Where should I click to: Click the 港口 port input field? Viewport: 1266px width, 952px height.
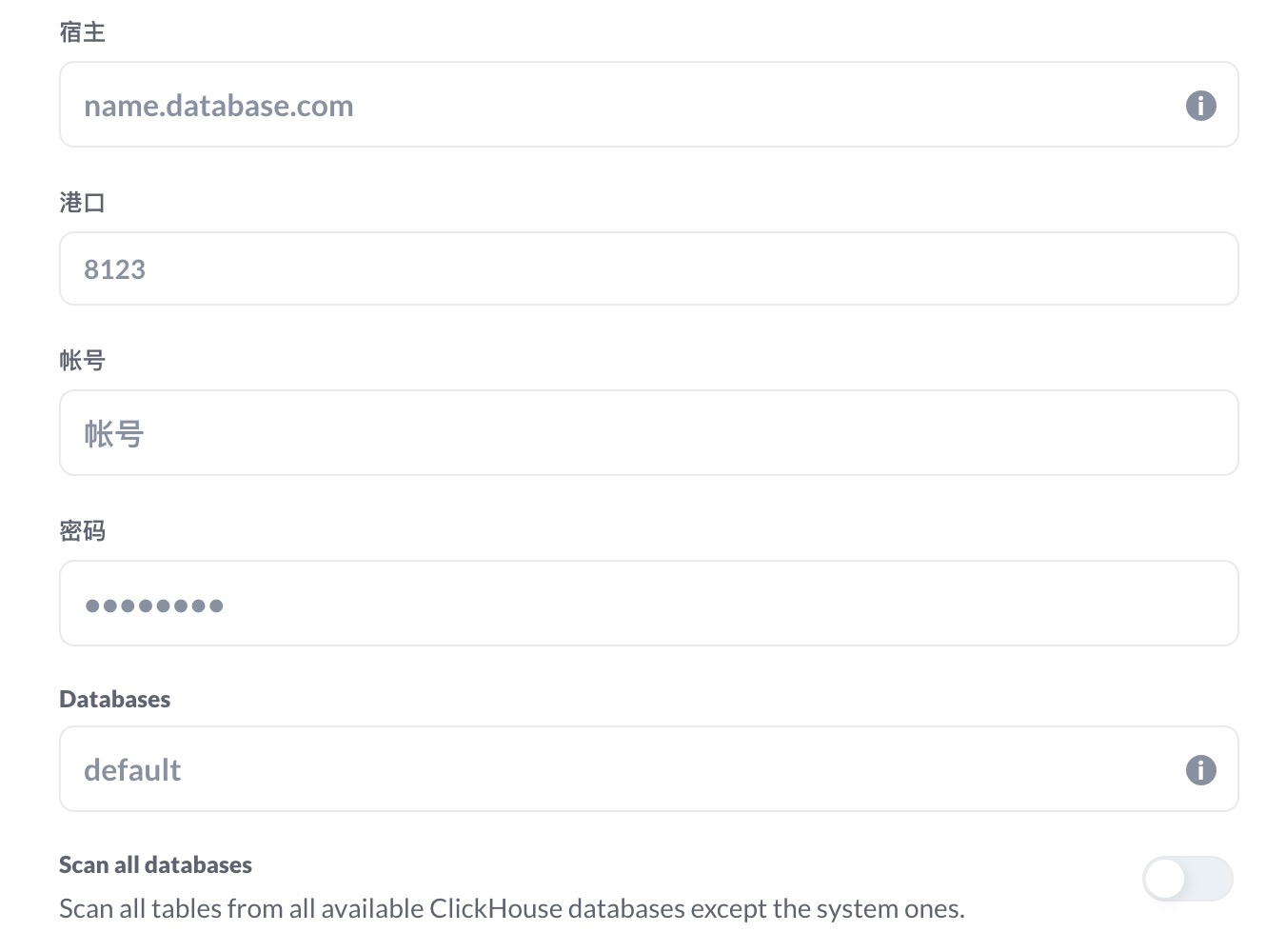[648, 268]
